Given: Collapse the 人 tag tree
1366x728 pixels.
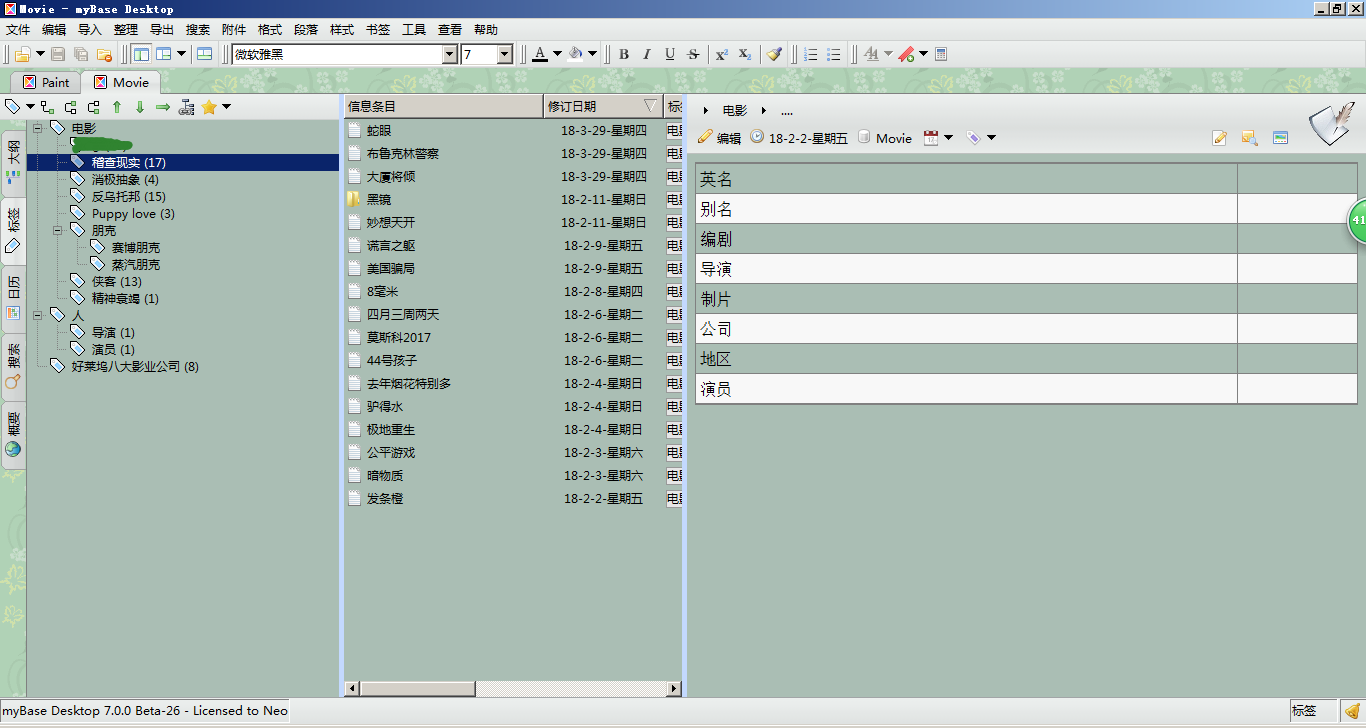Looking at the screenshot, I should click(38, 315).
